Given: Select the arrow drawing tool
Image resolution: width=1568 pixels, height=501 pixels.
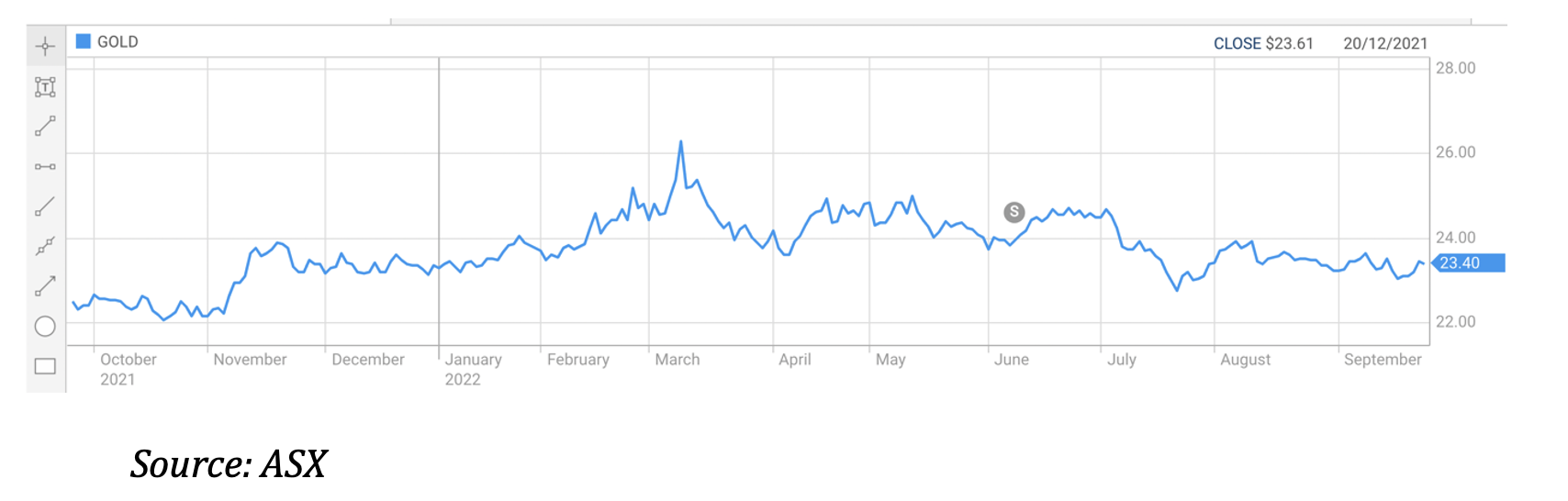Looking at the screenshot, I should tap(45, 285).
